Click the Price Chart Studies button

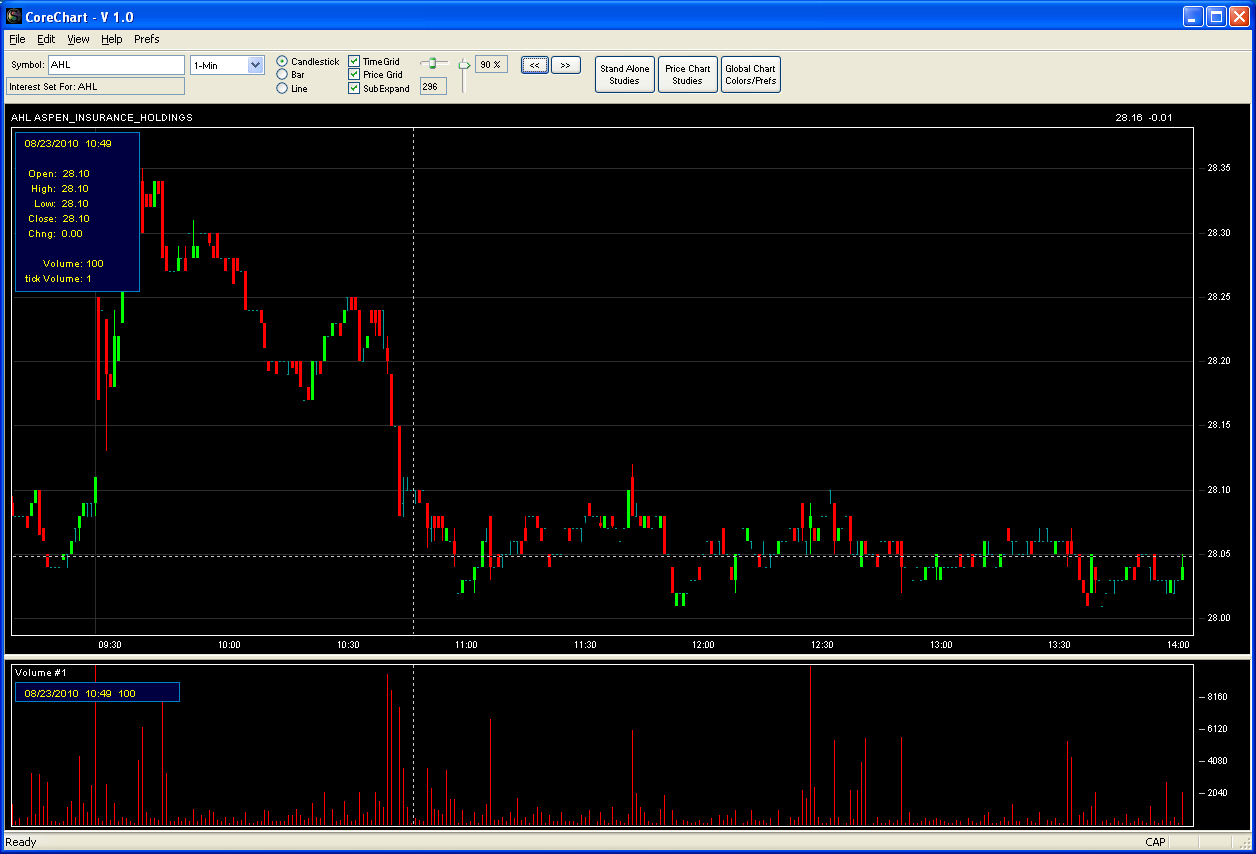(688, 75)
